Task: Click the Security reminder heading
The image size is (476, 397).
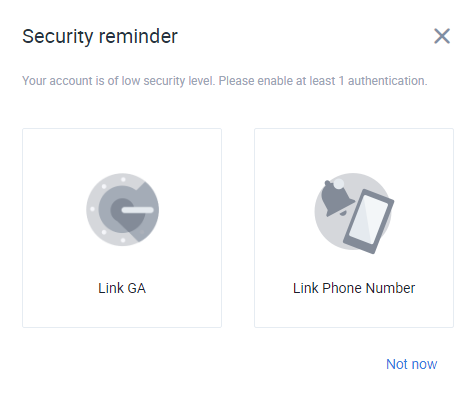Action: point(100,36)
